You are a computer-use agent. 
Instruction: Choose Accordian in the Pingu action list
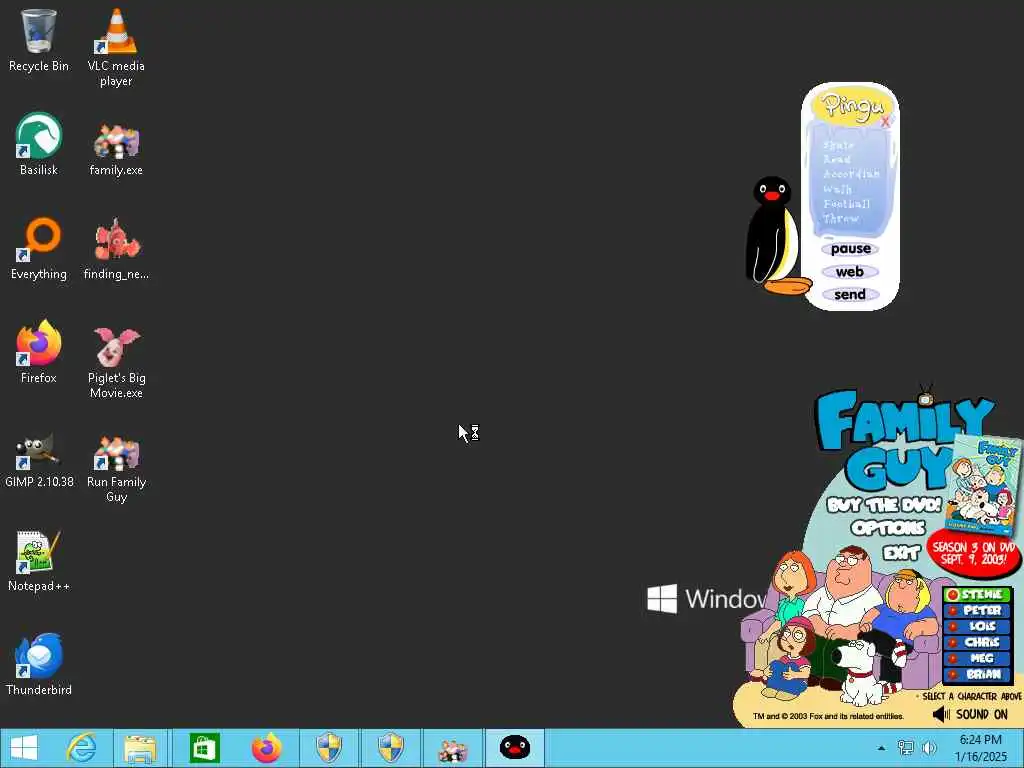(851, 174)
